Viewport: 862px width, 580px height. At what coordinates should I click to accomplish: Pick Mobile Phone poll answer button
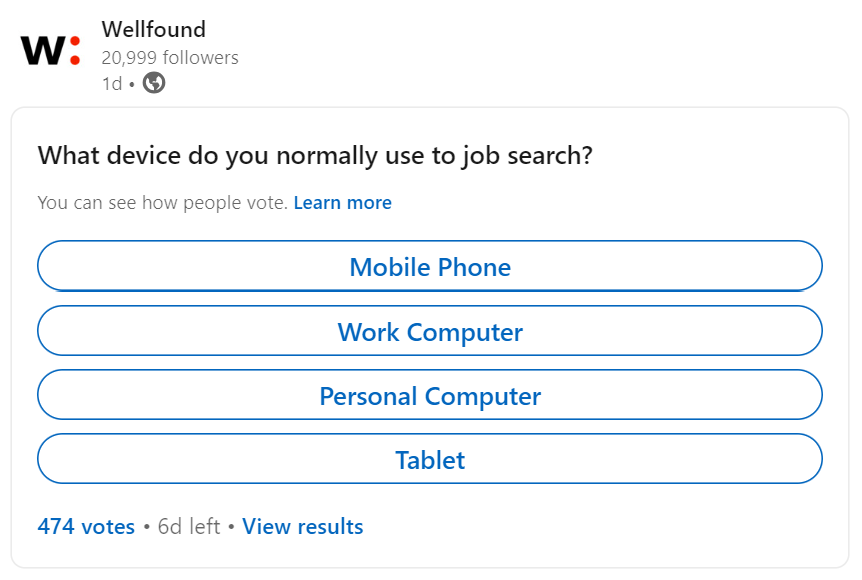[x=430, y=266]
